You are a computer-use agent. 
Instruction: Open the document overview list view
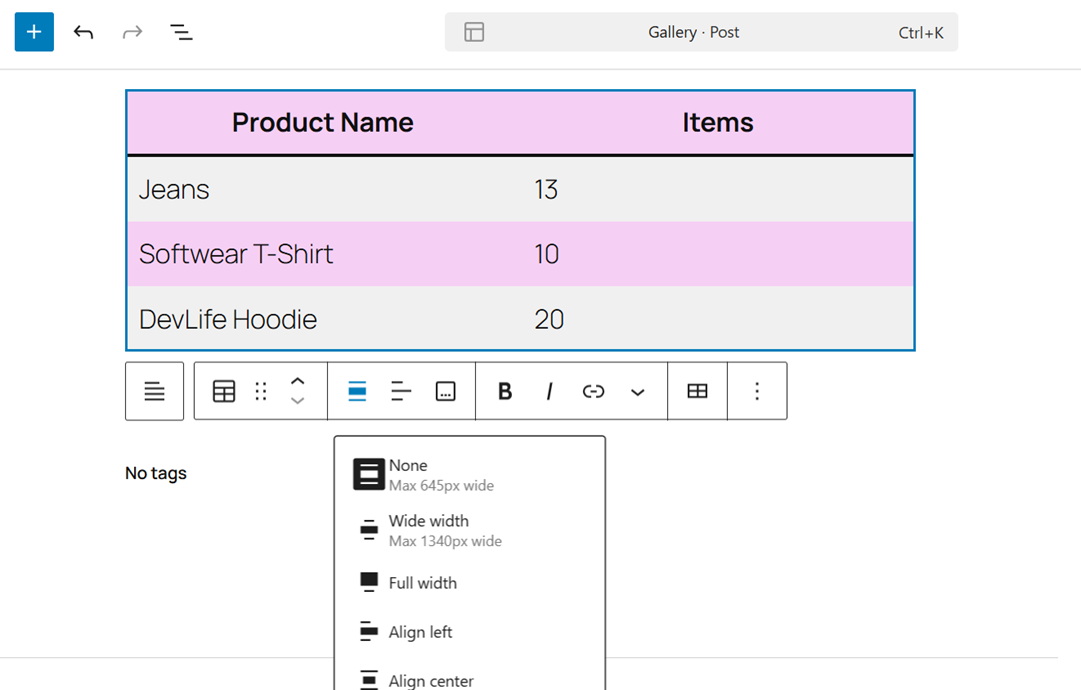[181, 32]
